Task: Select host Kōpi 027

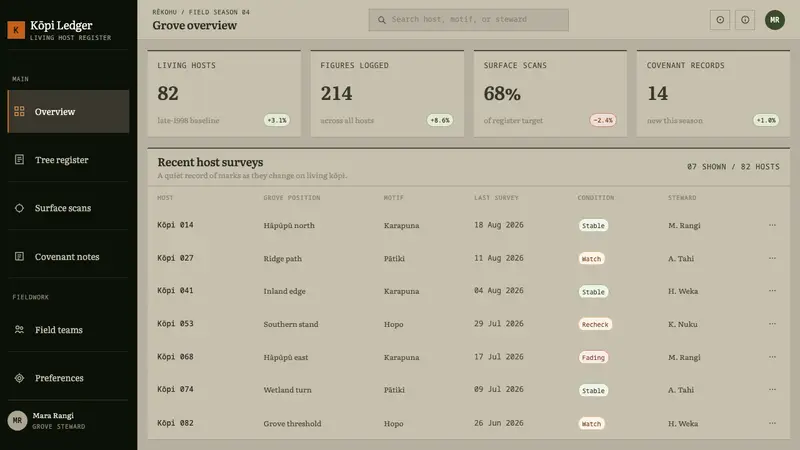Action: click(x=175, y=258)
